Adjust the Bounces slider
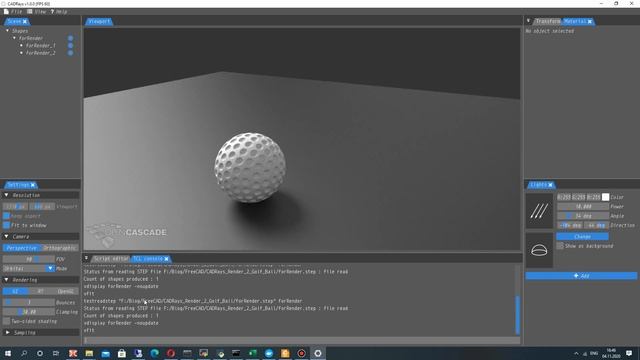Screen dimensions: 640x360 pos(29,302)
